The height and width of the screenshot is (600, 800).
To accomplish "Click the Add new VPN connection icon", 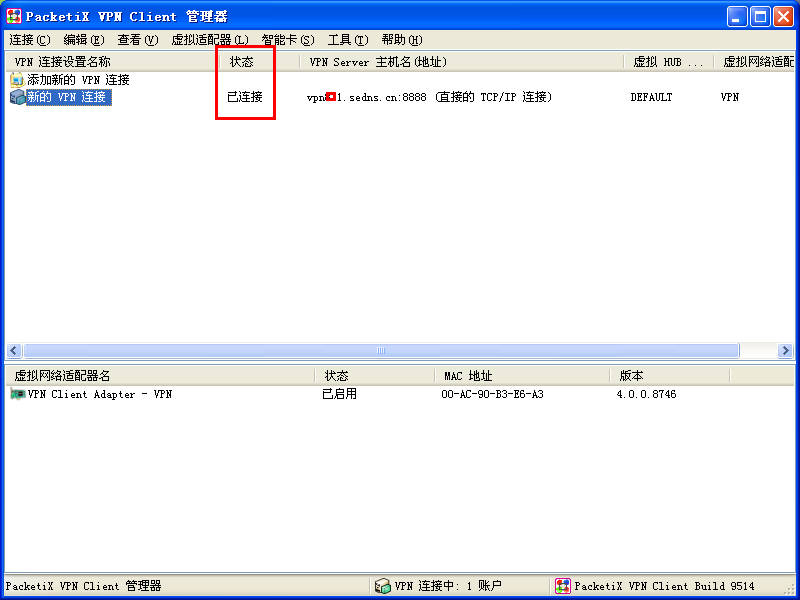I will (17, 80).
